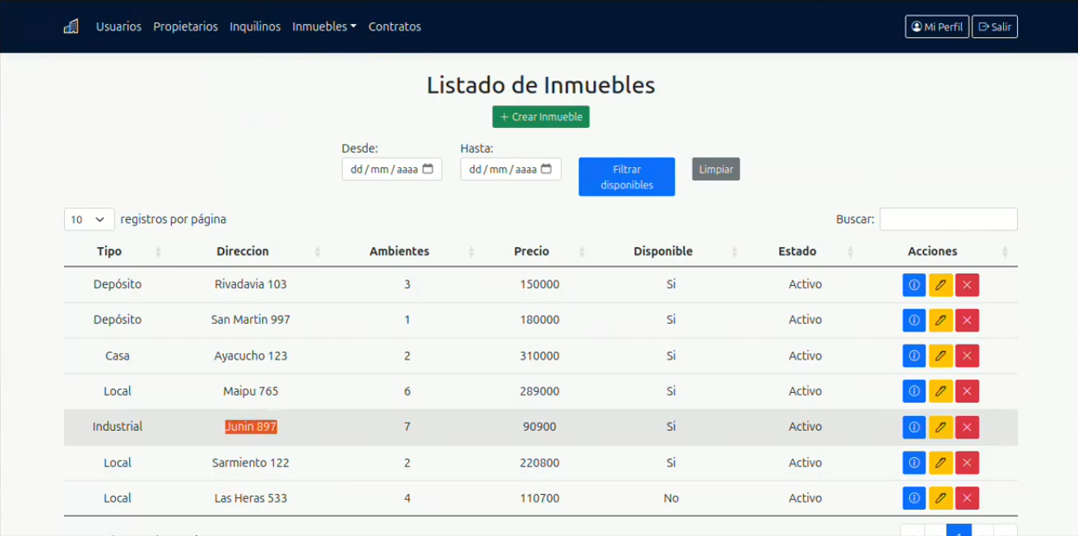Click the price cell 90900
Screen dimensions: 1078x536
540,427
